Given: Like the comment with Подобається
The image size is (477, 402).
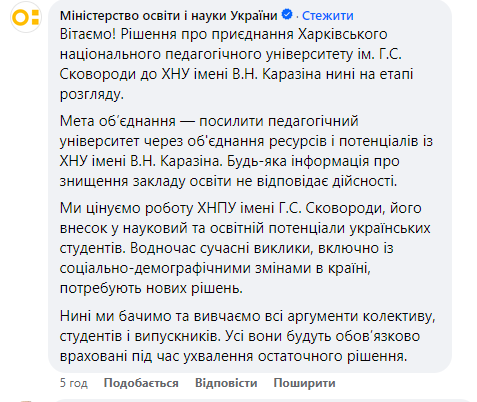Looking at the screenshot, I should pyautogui.click(x=141, y=383).
